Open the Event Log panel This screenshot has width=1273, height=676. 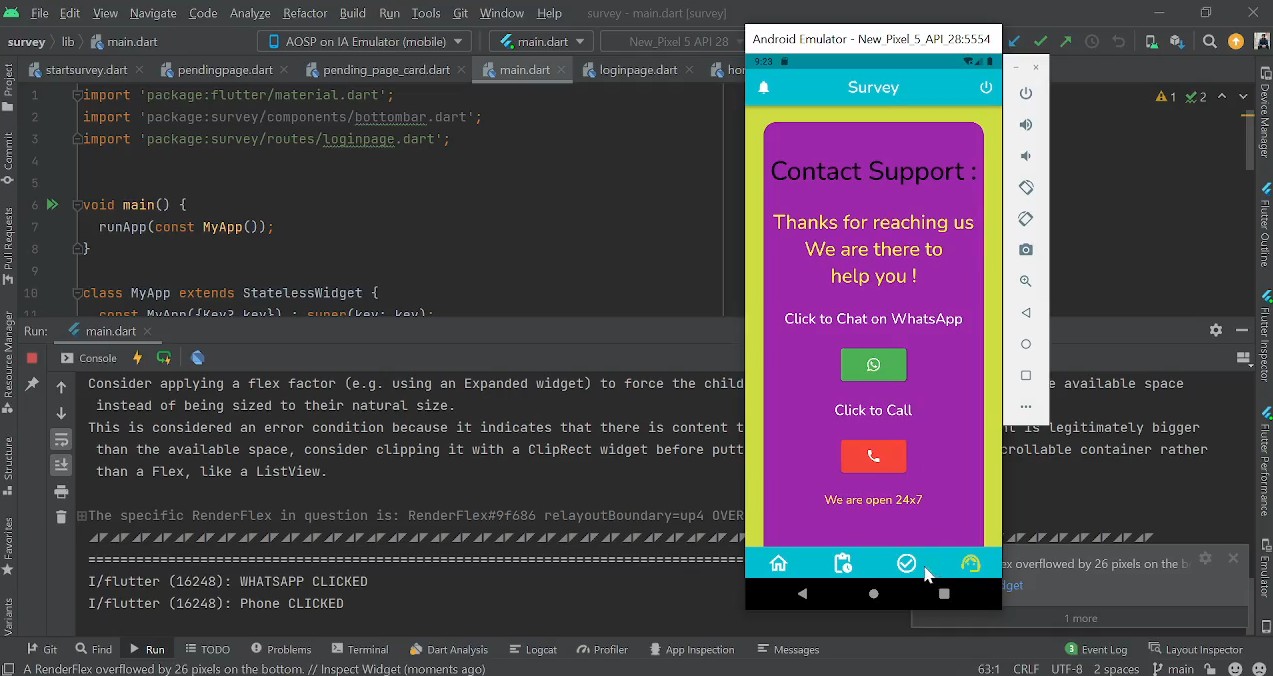[x=1096, y=649]
